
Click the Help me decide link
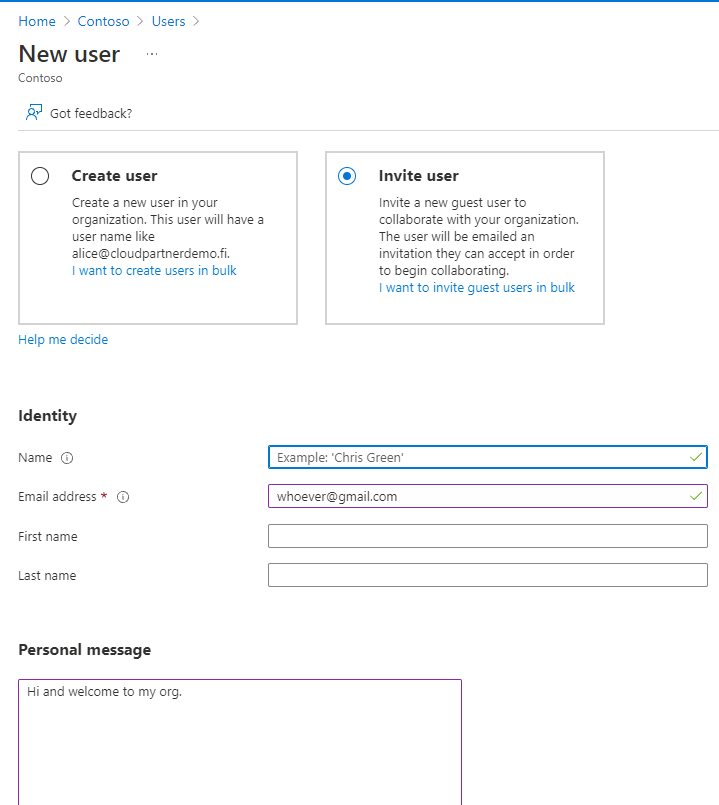(63, 340)
